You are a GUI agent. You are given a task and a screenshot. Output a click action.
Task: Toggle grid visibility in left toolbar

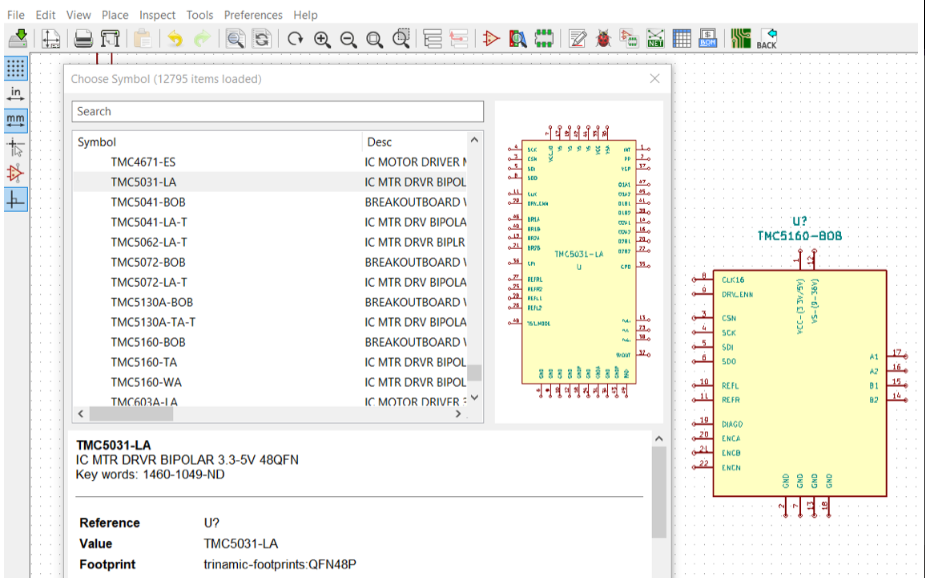15,68
